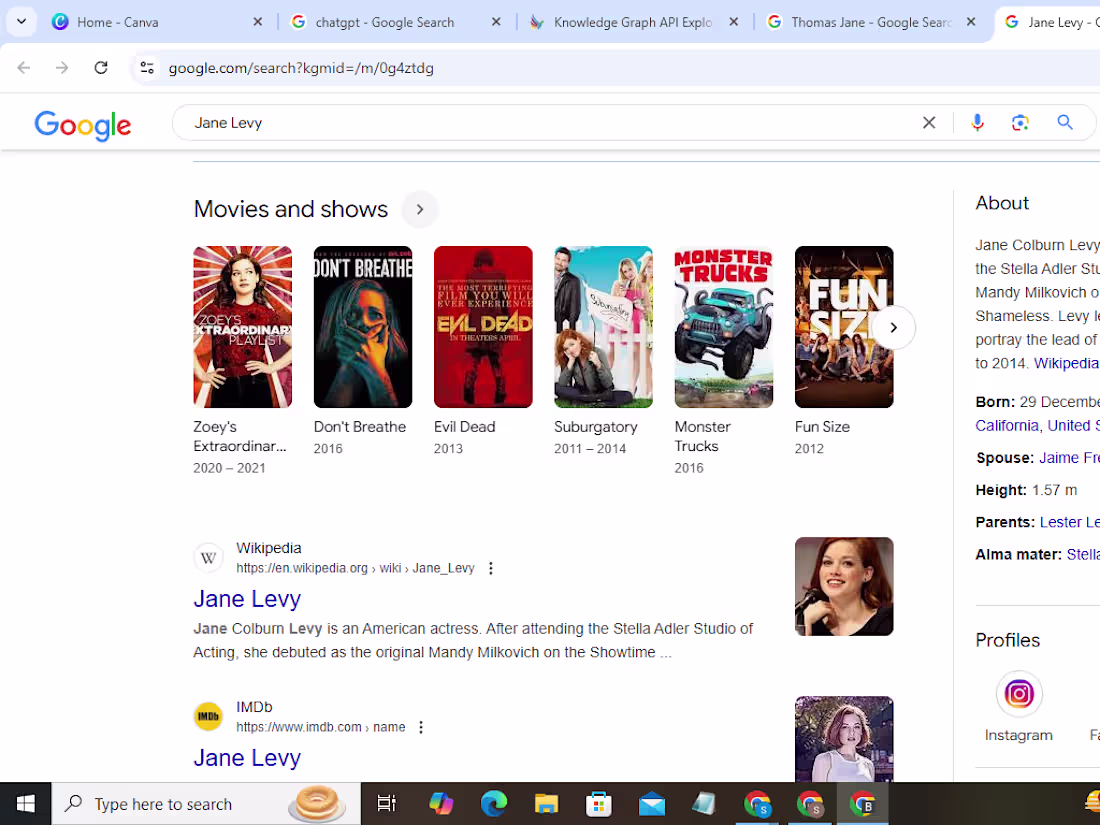The height and width of the screenshot is (825, 1100).
Task: Open the three-dot menu beside the Wikipedia result
Action: coord(490,567)
